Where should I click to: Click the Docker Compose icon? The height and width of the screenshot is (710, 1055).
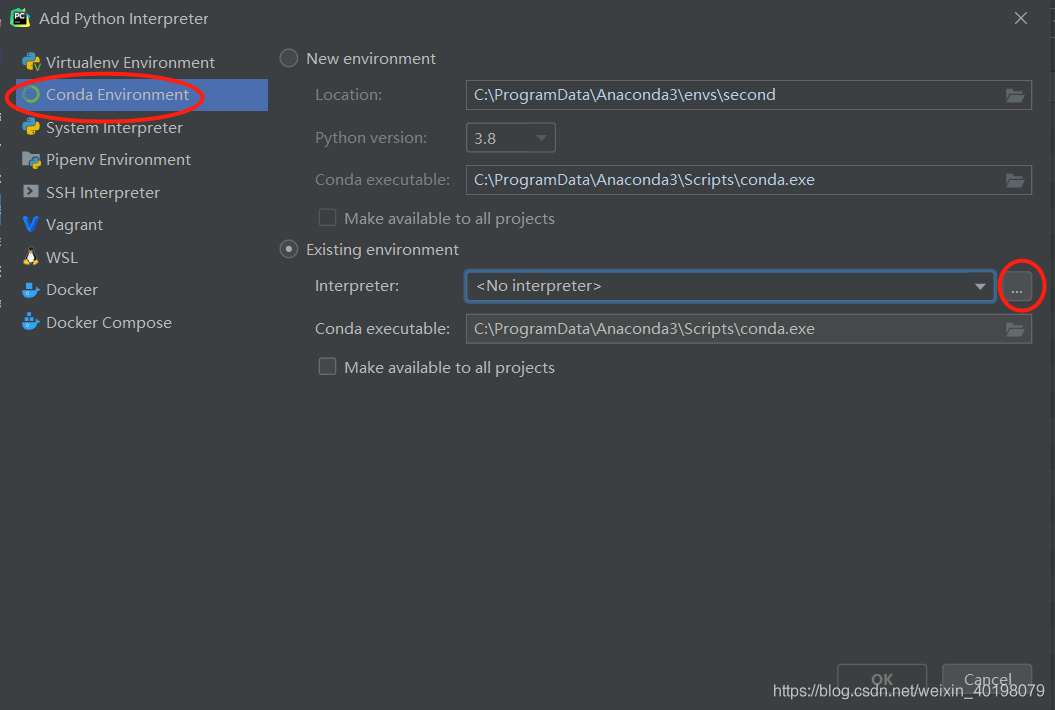coord(31,322)
